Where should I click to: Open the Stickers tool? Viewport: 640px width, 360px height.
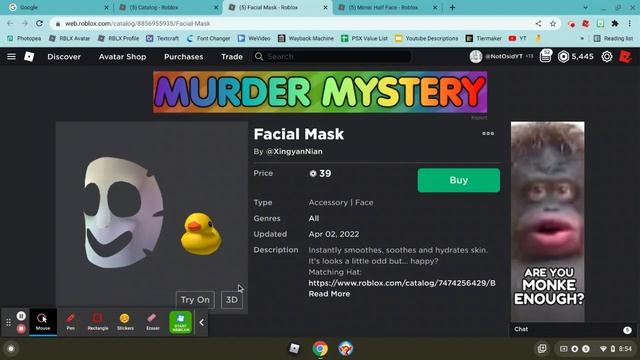[125, 322]
